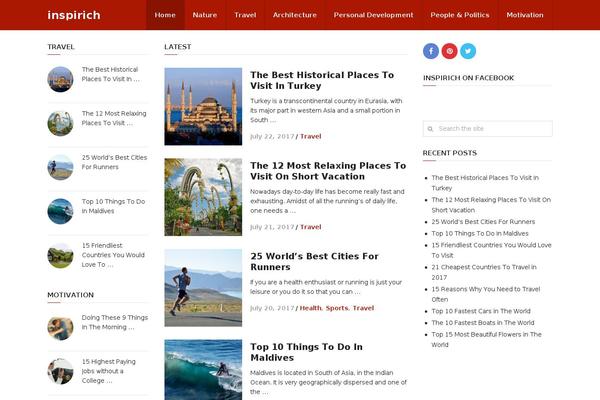This screenshot has width=600, height=400.
Task: Open recent post Top 10 Fastest Cars
Action: (x=481, y=311)
